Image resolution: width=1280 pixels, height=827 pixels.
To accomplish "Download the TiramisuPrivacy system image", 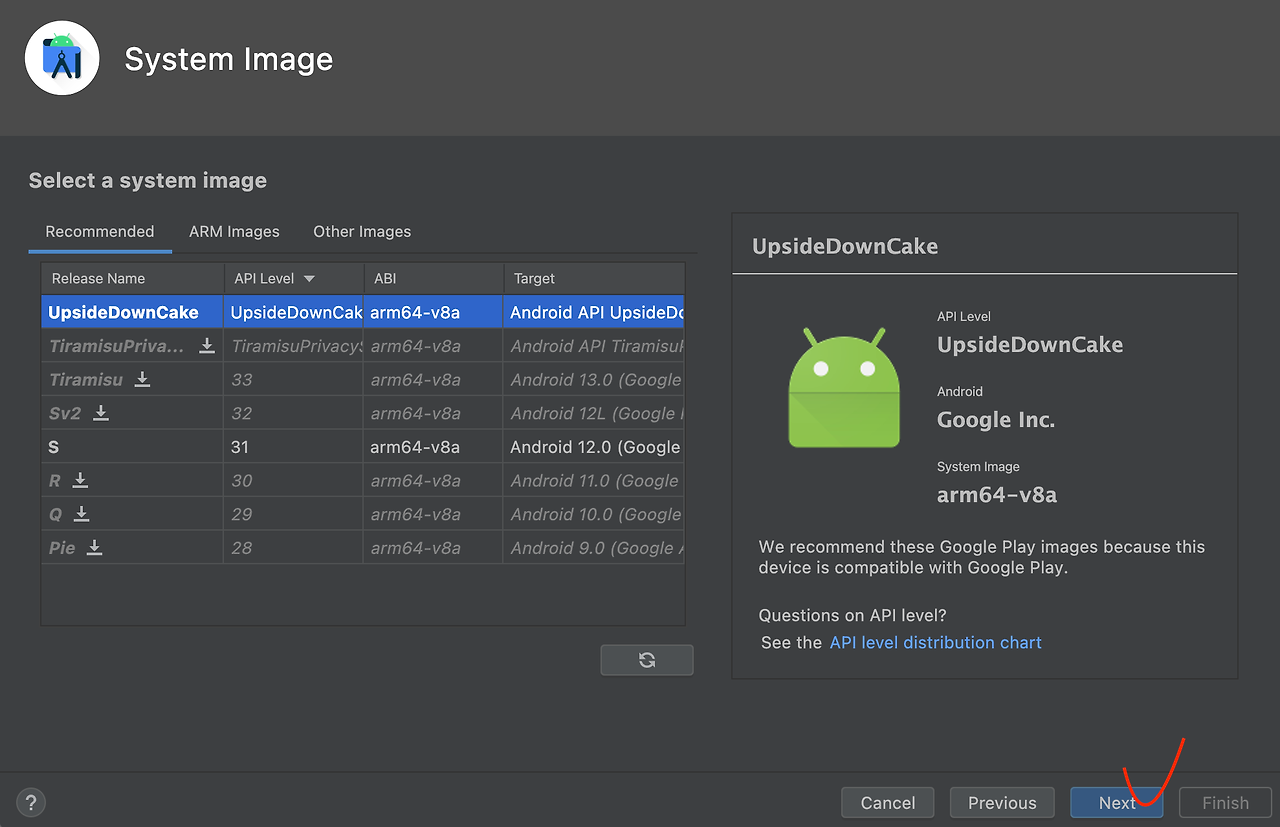I will pyautogui.click(x=207, y=346).
